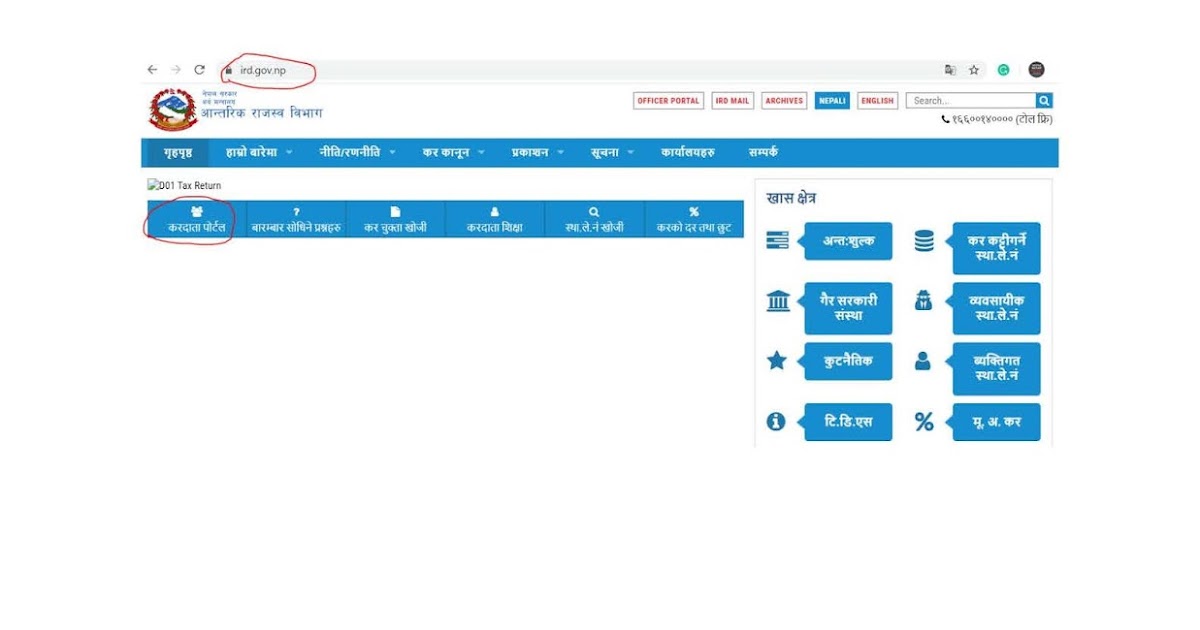
Task: Click the info icon beside टि.डि.एस
Action: coord(776,422)
